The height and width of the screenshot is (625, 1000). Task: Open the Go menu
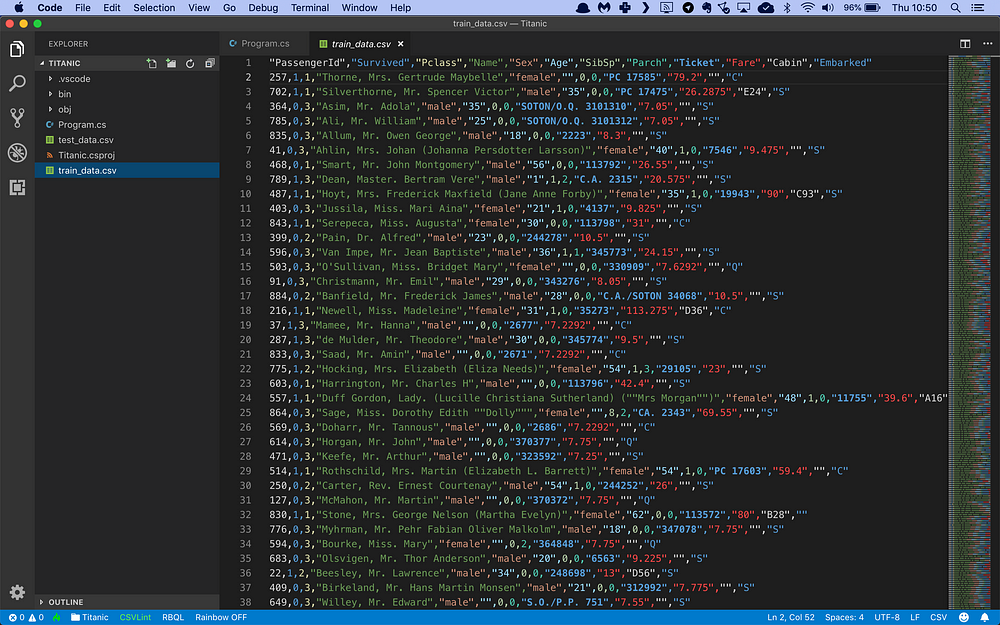[229, 8]
